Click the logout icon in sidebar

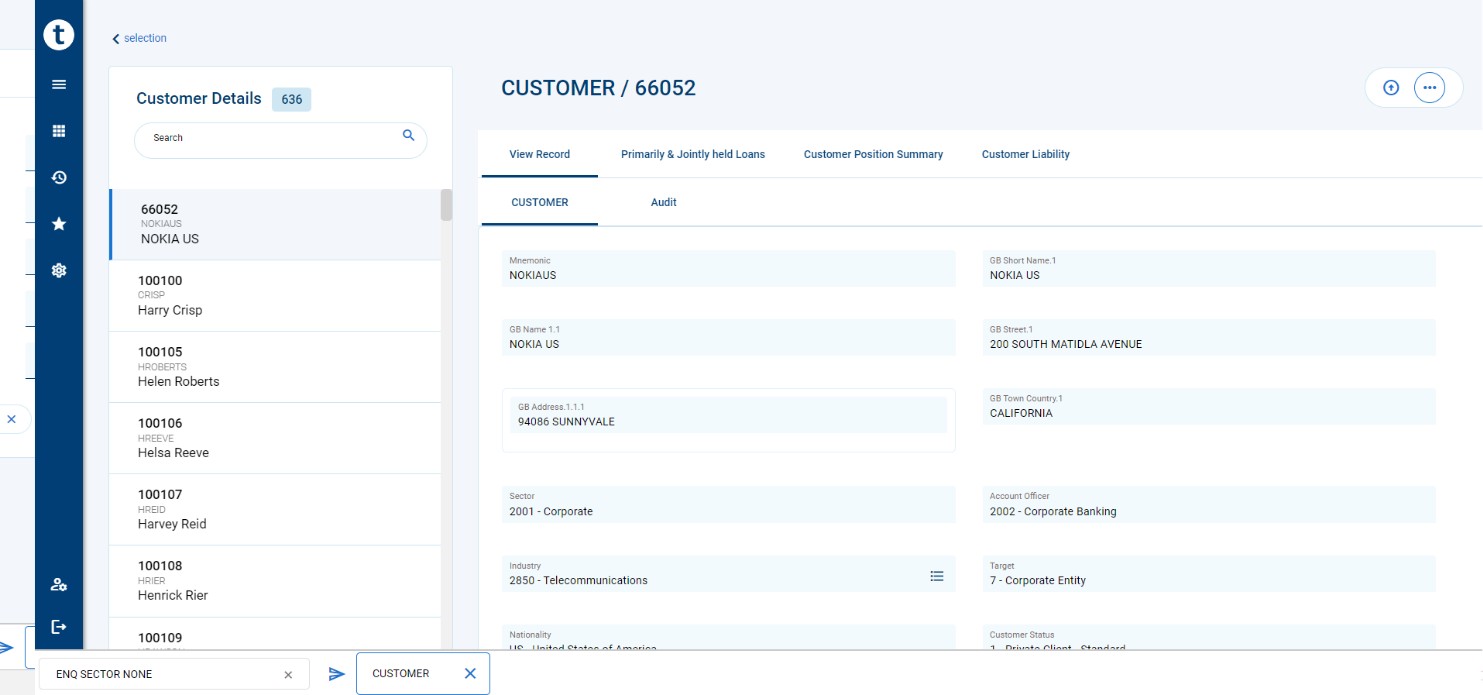pyautogui.click(x=59, y=627)
